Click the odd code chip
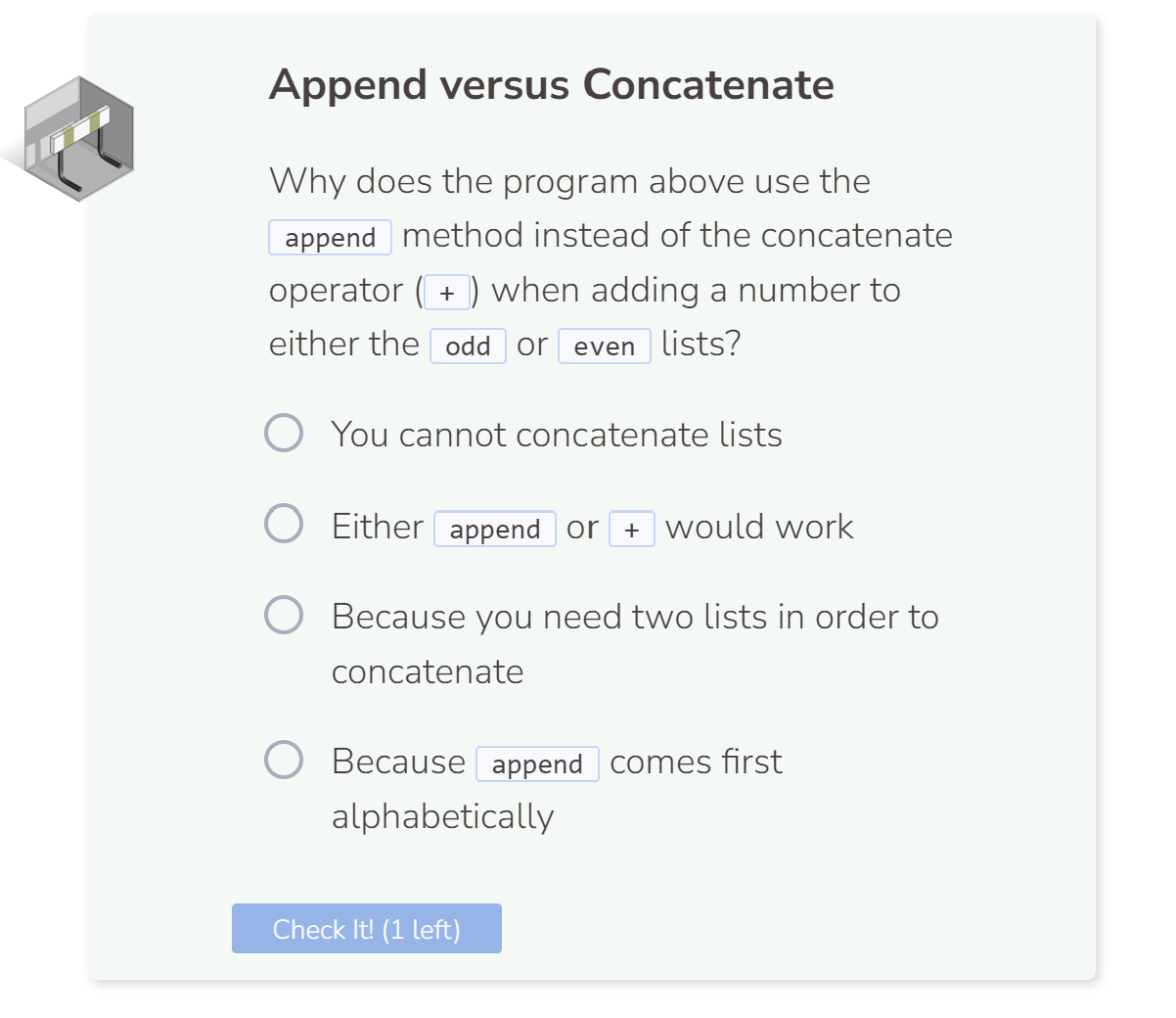This screenshot has height=1018, width=1176. coord(469,346)
